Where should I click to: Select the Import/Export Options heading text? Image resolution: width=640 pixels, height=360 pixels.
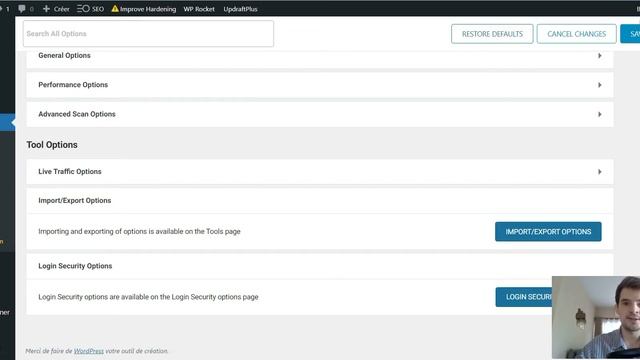[x=75, y=200]
